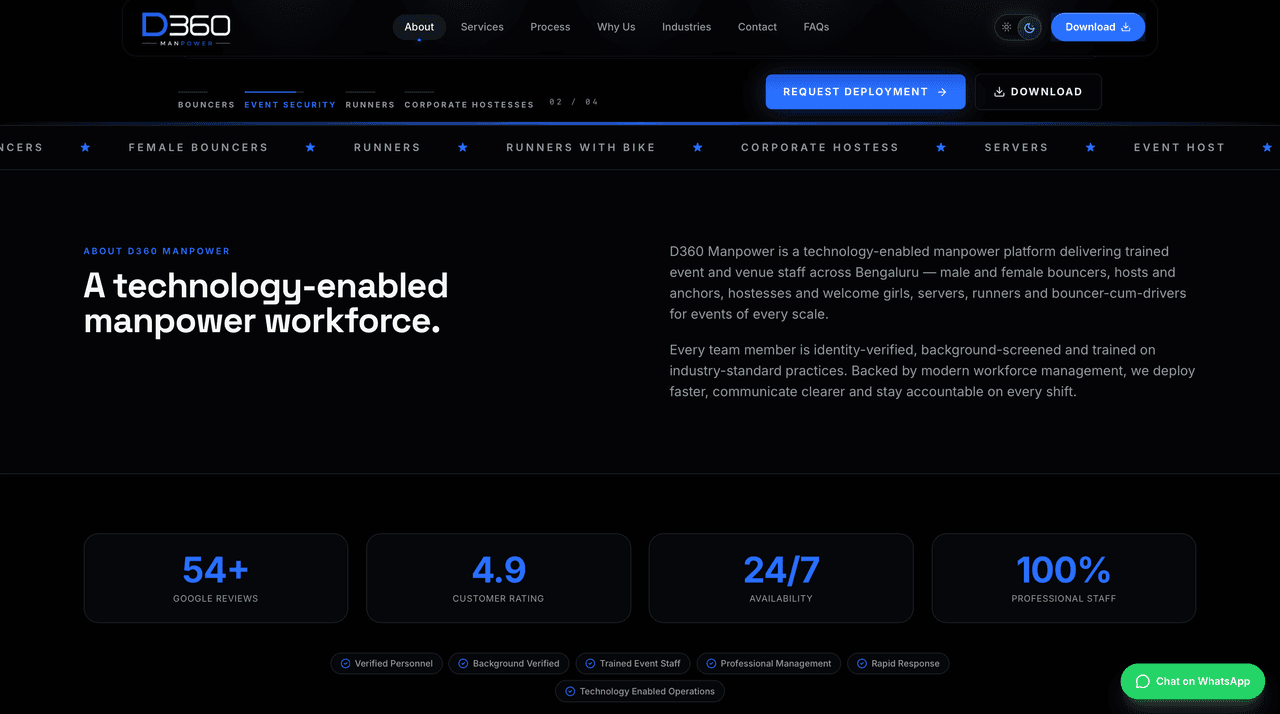The image size is (1280, 714).
Task: Click RUNNERS WITH BIKE ticker text
Action: click(581, 147)
